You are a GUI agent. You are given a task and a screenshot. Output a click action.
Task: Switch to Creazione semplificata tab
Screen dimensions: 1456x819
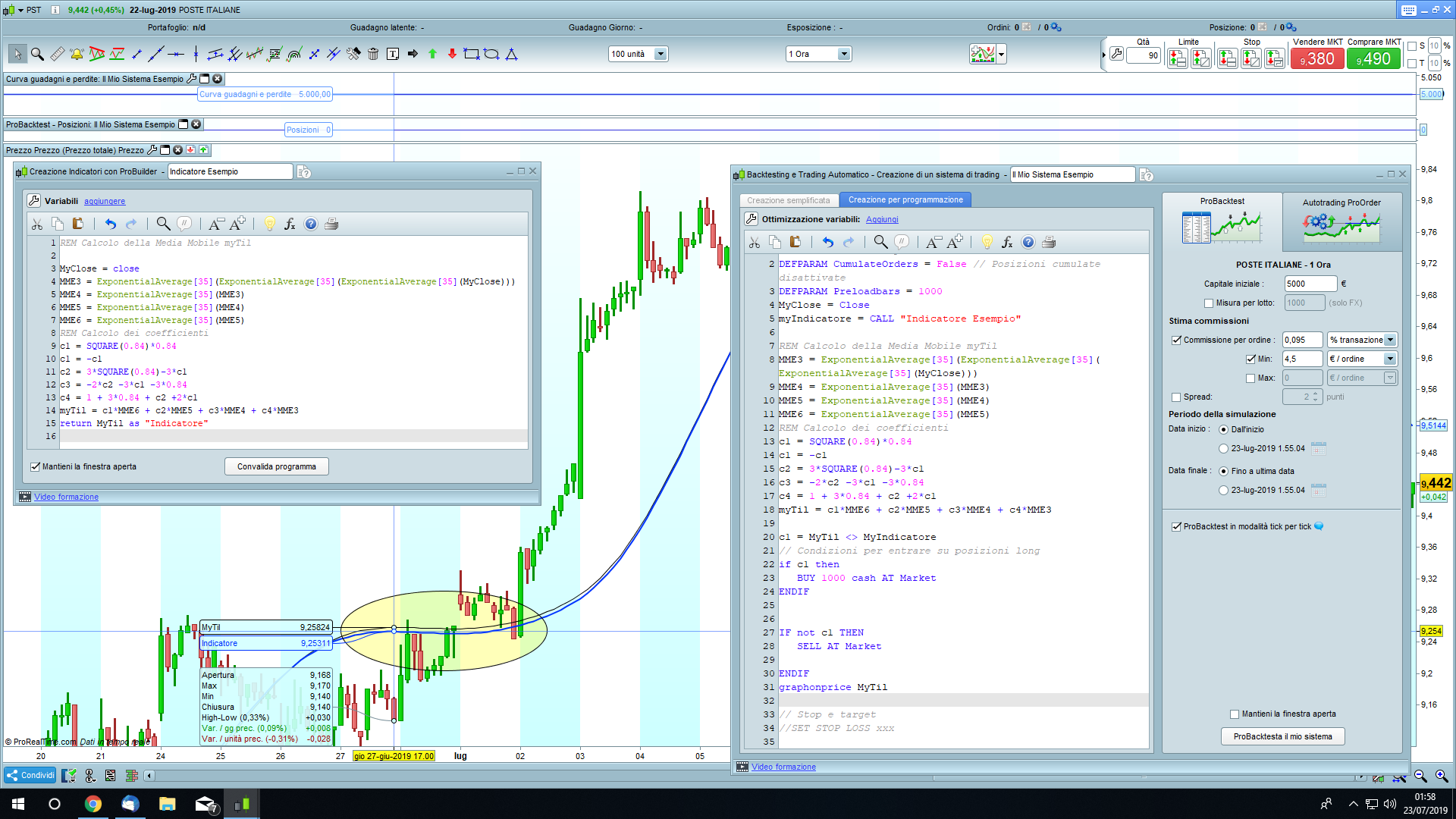click(x=788, y=200)
